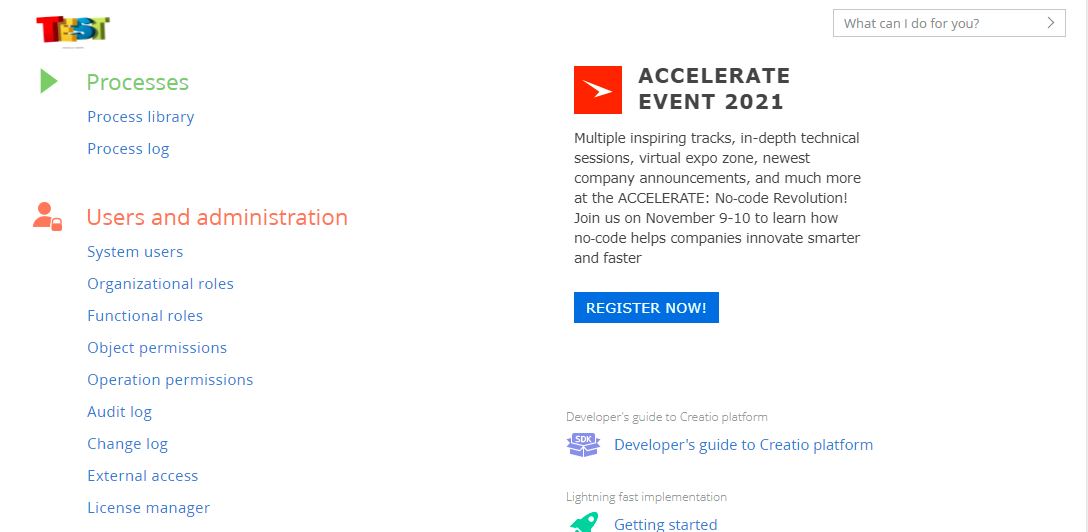Open the Process library link
This screenshot has width=1088, height=532.
click(x=141, y=117)
